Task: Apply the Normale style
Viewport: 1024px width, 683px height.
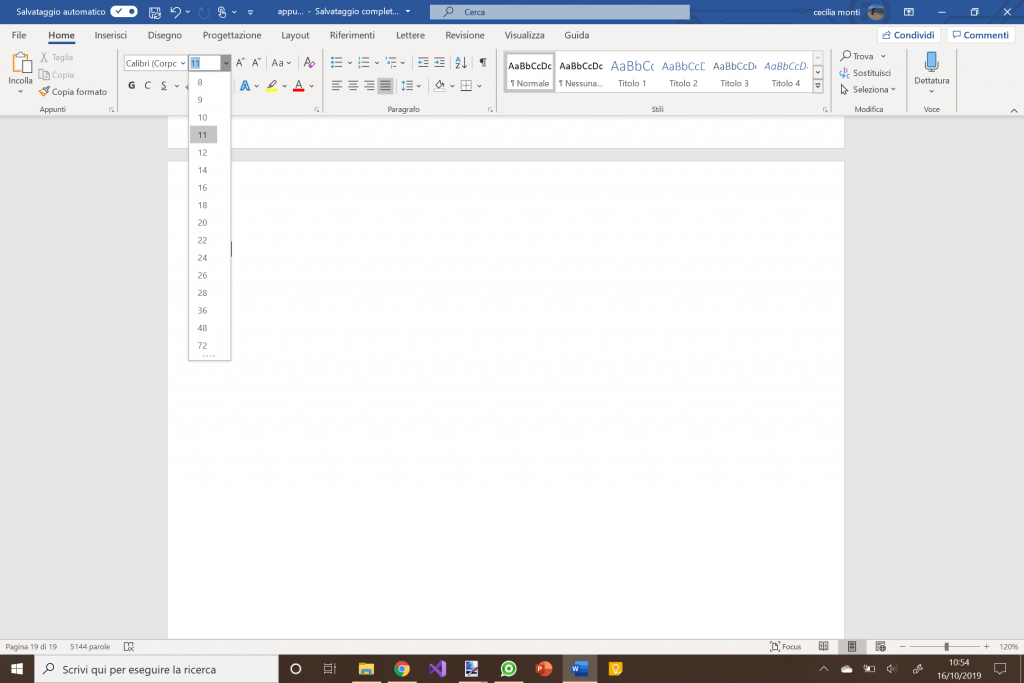Action: 530,72
